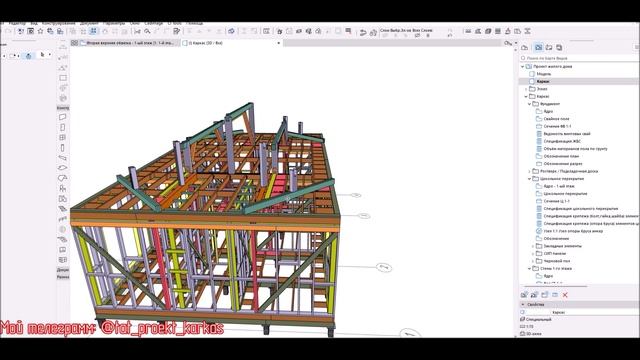Select 'Ядро - 1-ый этаж' view

pyautogui.click(x=559, y=186)
